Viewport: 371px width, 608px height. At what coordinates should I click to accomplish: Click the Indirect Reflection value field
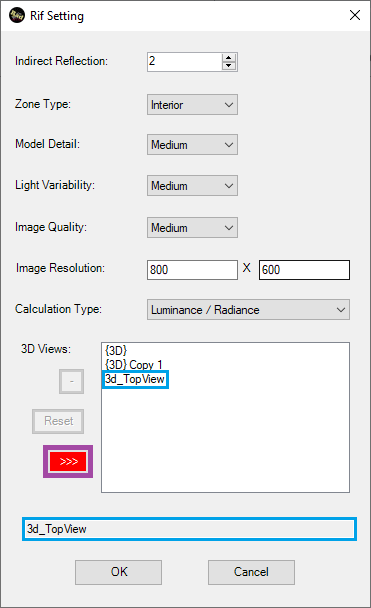coord(185,62)
